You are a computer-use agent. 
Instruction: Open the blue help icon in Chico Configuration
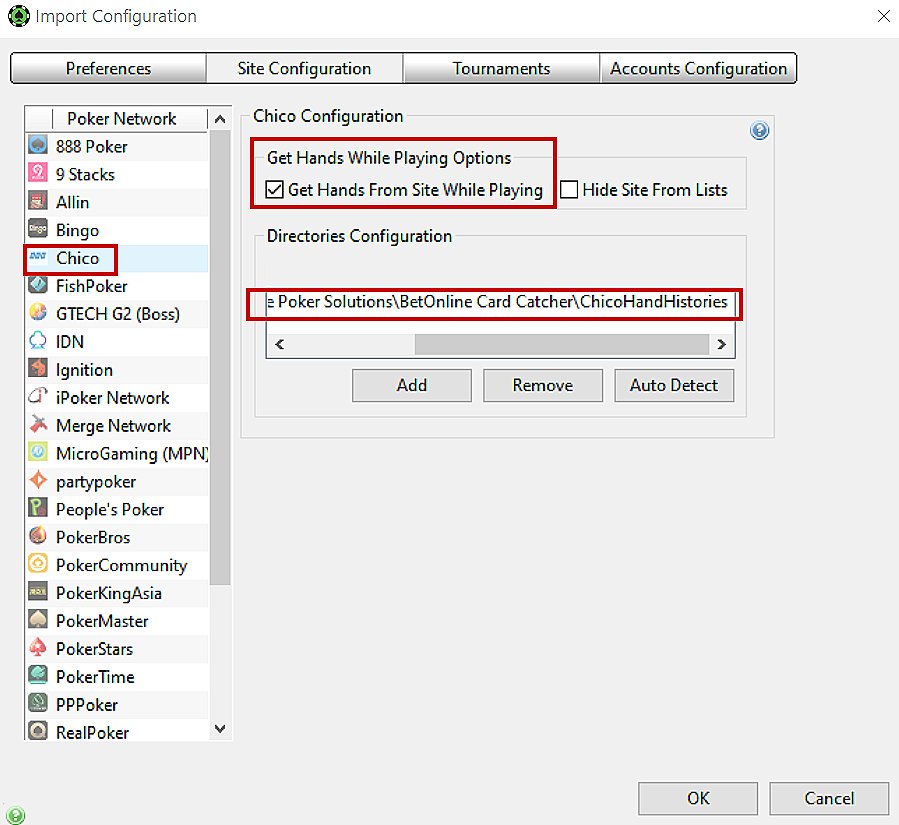point(759,131)
